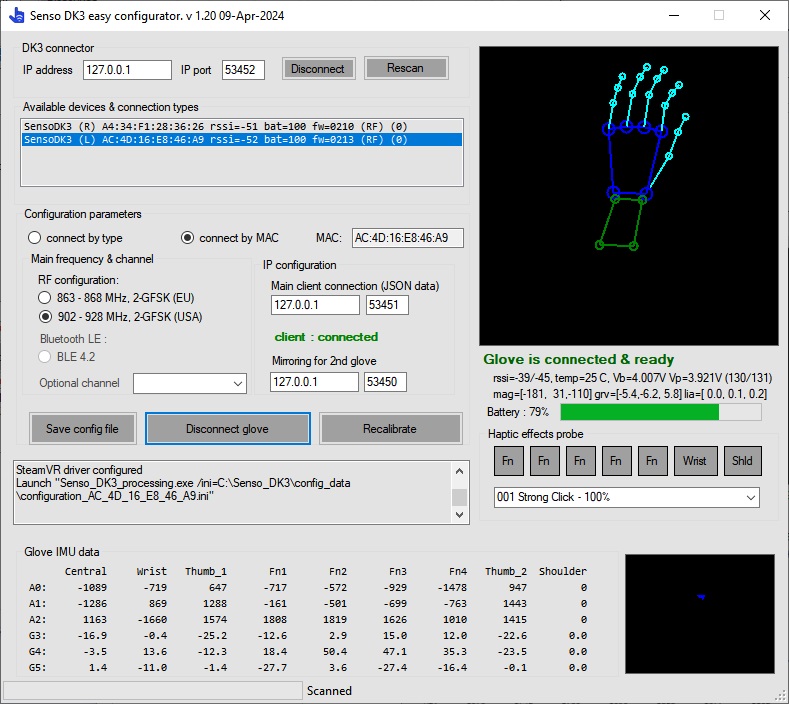Select the connect by MAC option
Viewport: 789px width, 704px height.
coord(187,238)
